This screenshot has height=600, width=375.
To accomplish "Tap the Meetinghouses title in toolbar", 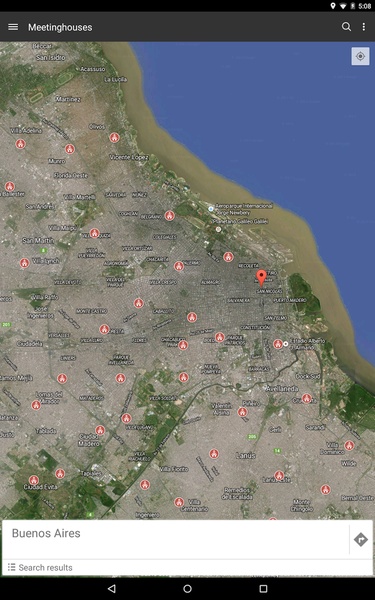I will click(60, 27).
